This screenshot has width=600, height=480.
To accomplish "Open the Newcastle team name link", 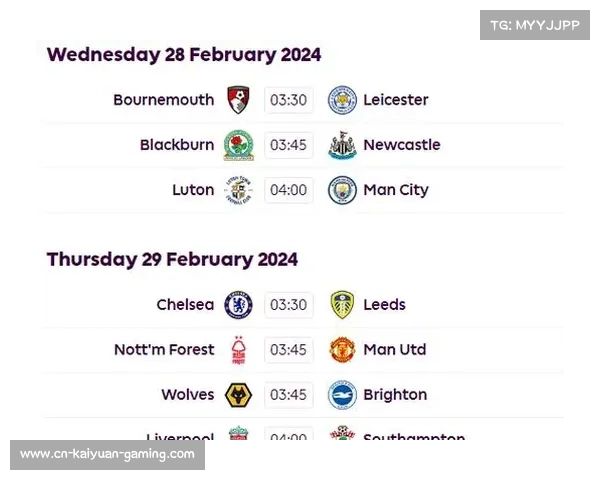I will click(x=402, y=145).
